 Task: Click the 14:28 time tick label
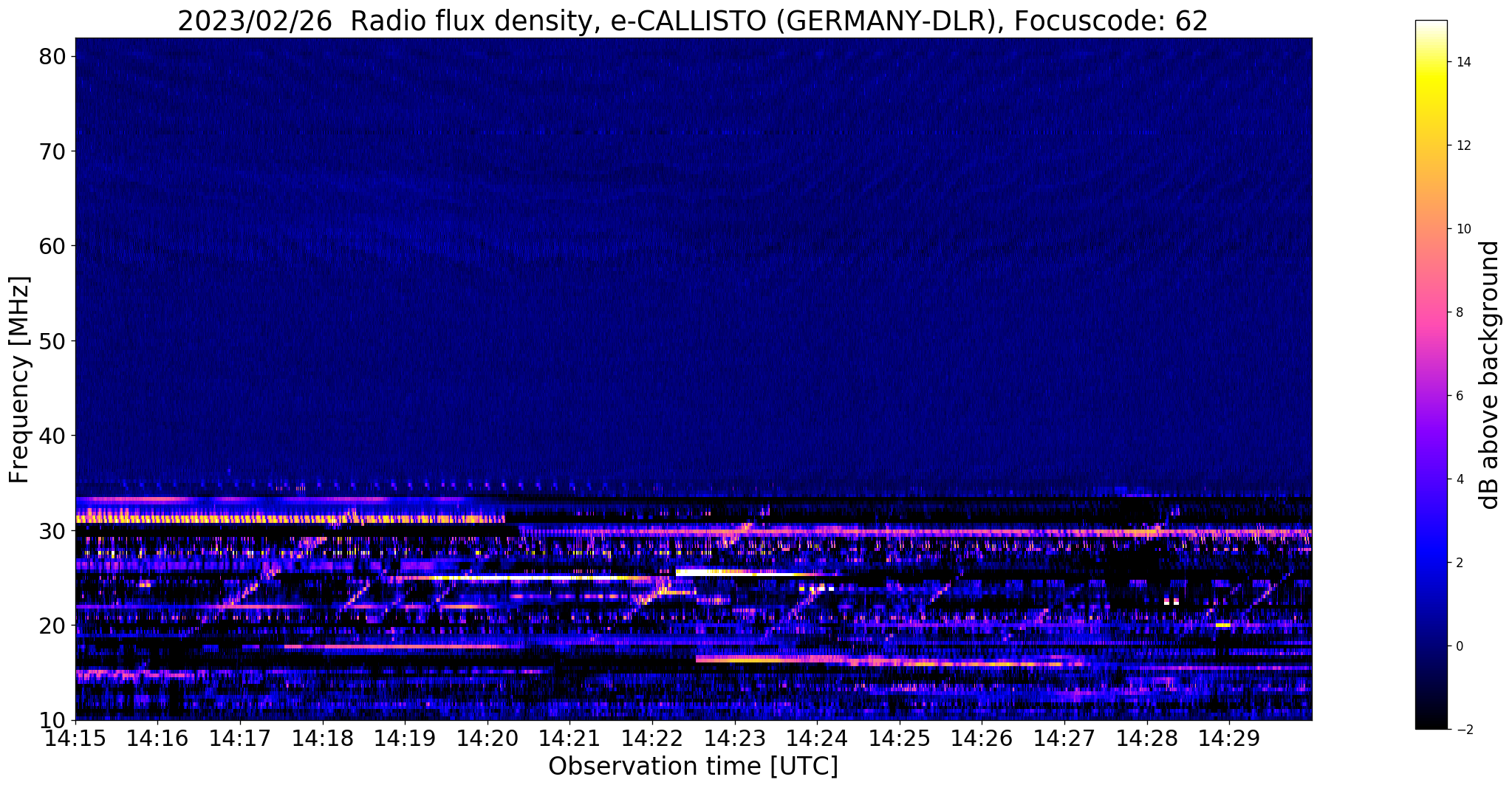pyautogui.click(x=1147, y=739)
